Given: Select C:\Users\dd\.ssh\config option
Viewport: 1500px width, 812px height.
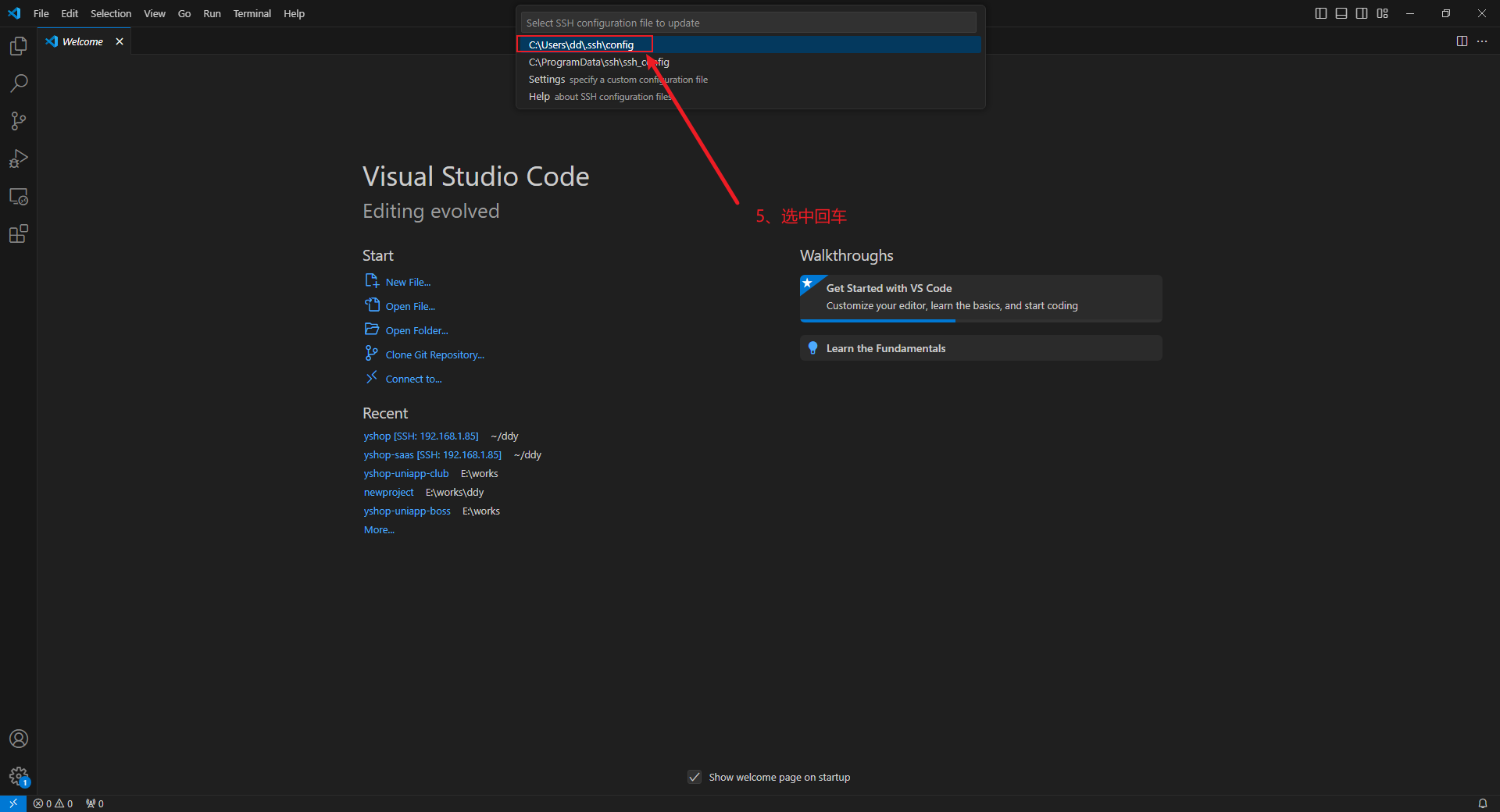Looking at the screenshot, I should pyautogui.click(x=748, y=45).
